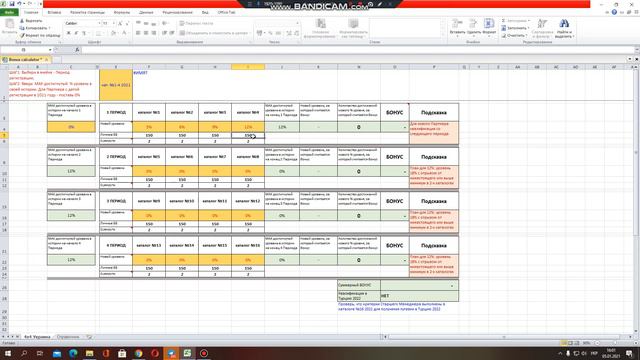The height and width of the screenshot is (360, 640).
Task: Undo the last action in Excel
Action: [19, 4]
